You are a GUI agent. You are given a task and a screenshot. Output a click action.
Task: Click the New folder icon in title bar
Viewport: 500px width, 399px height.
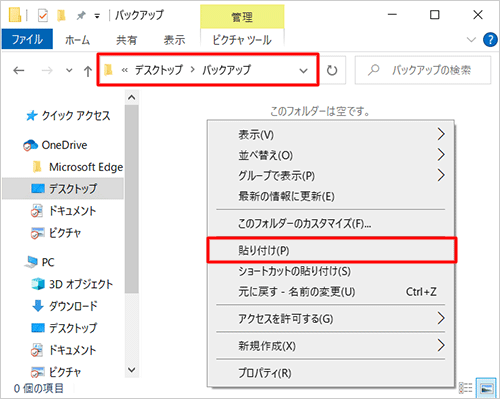(x=61, y=15)
